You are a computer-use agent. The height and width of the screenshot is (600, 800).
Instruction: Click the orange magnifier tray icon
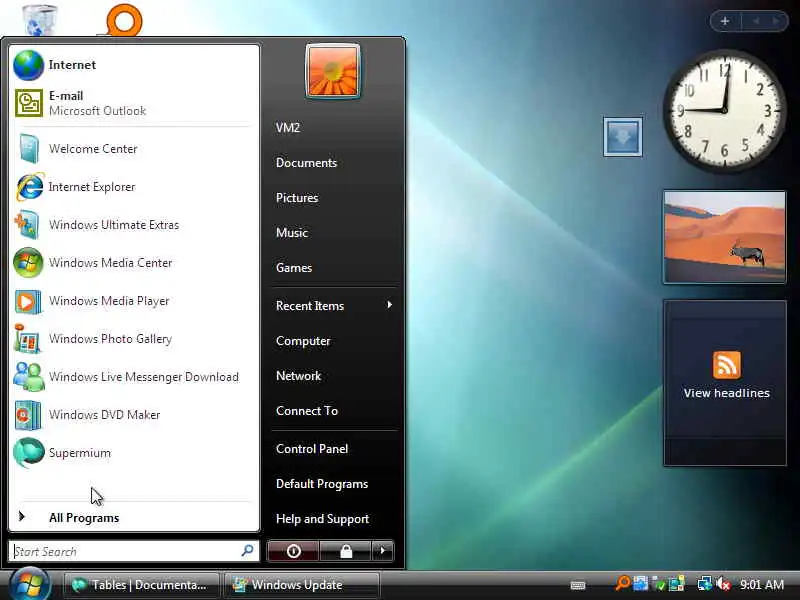point(622,583)
